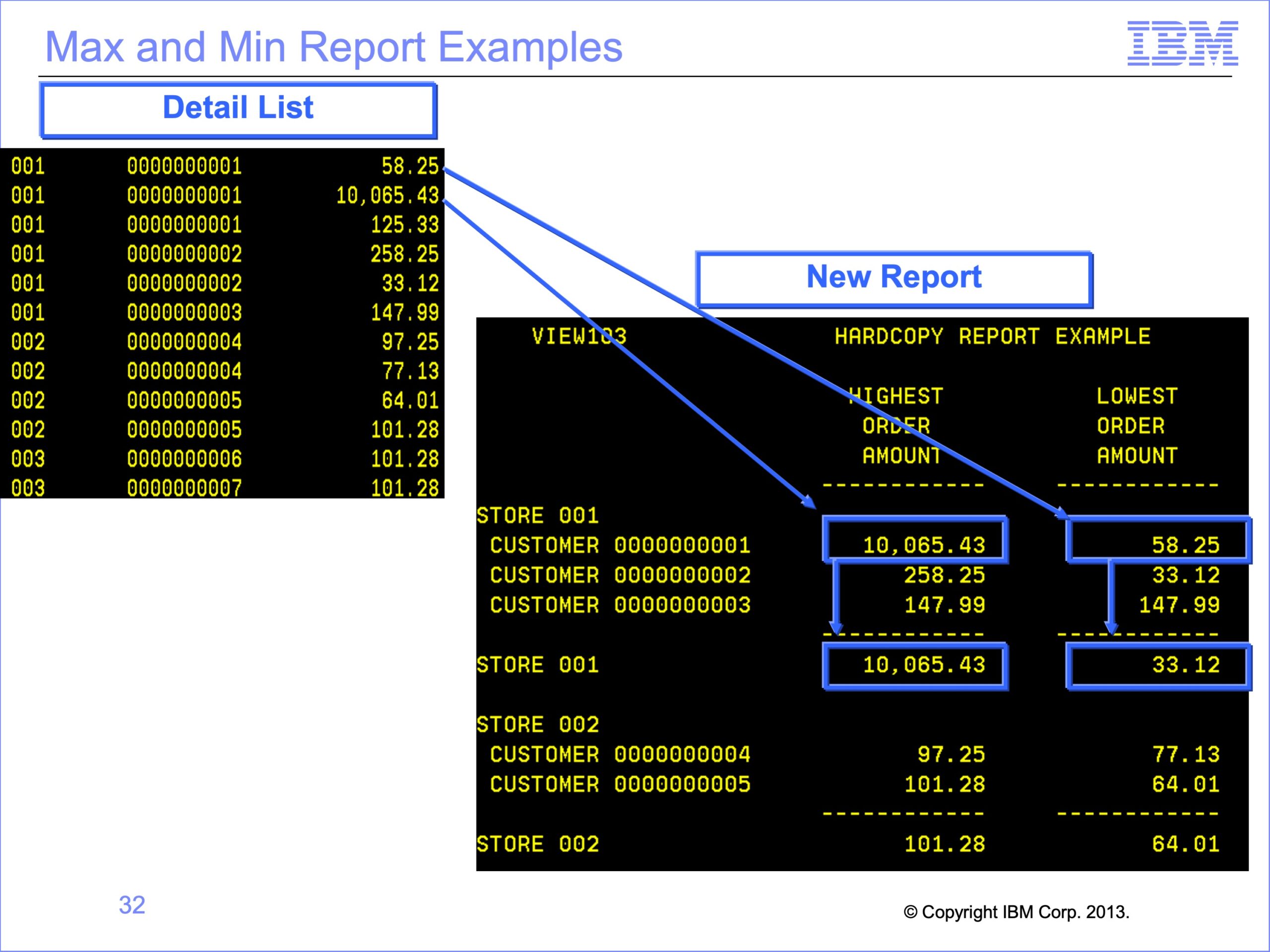The height and width of the screenshot is (952, 1270).
Task: Click detail list customer 0000000006
Action: [x=185, y=459]
